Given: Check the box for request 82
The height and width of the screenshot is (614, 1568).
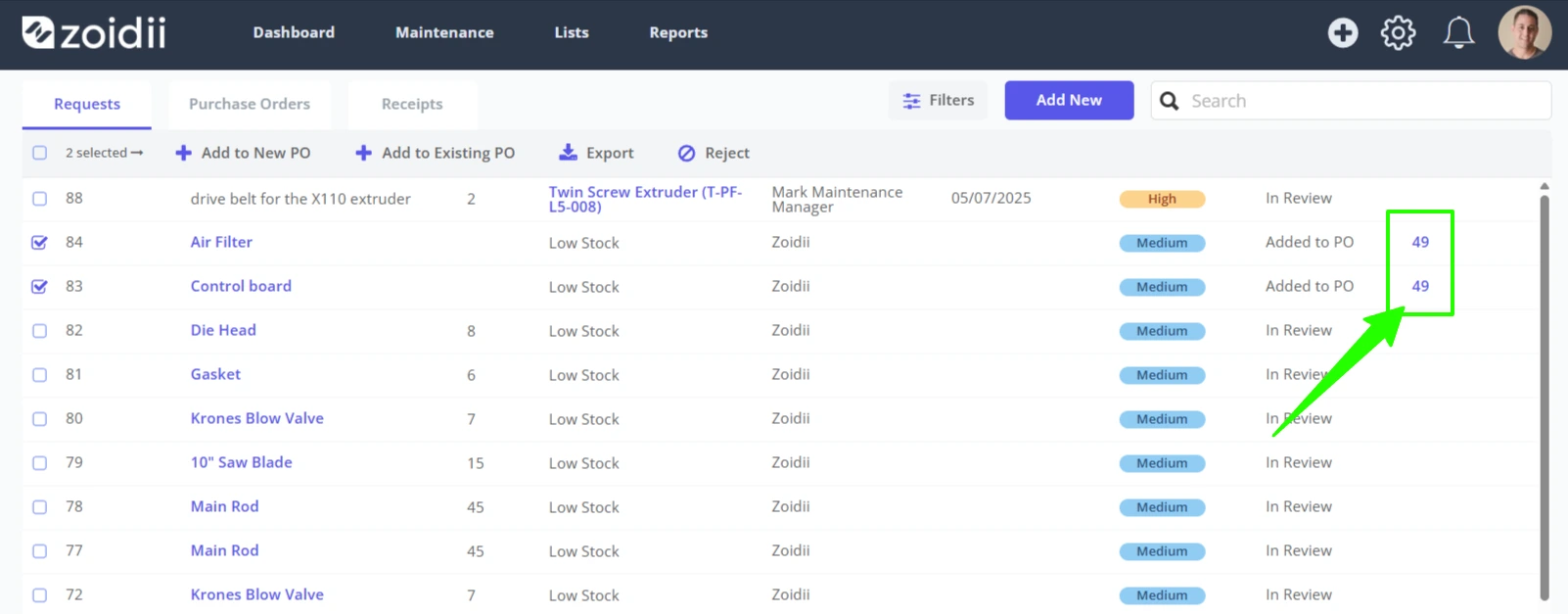Looking at the screenshot, I should [x=39, y=331].
